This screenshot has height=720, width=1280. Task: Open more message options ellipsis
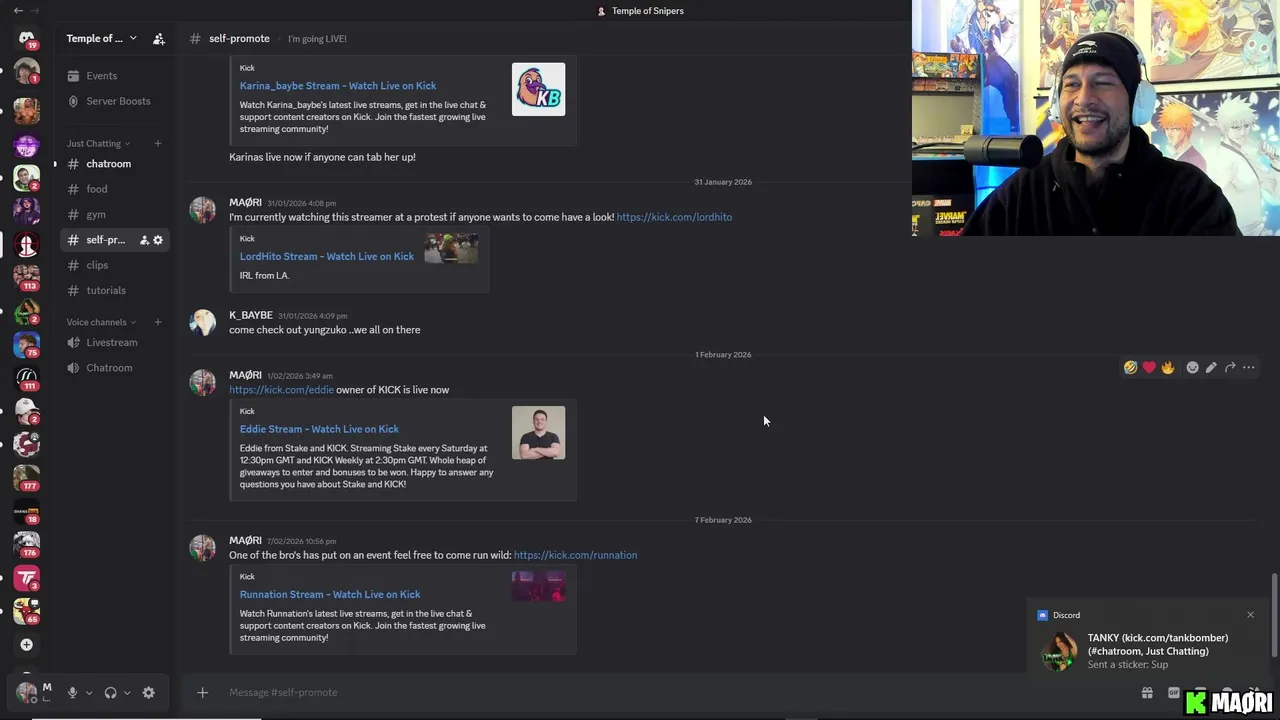pos(1249,367)
